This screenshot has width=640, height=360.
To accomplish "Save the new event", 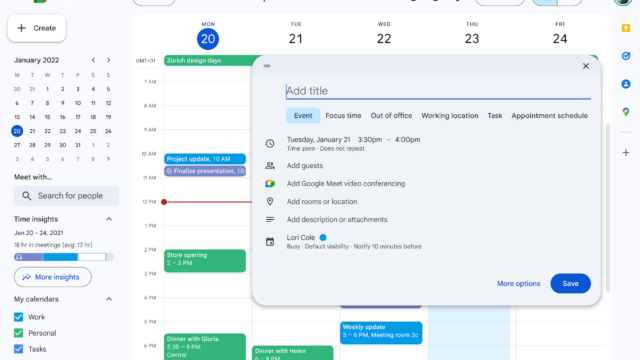I will click(570, 283).
